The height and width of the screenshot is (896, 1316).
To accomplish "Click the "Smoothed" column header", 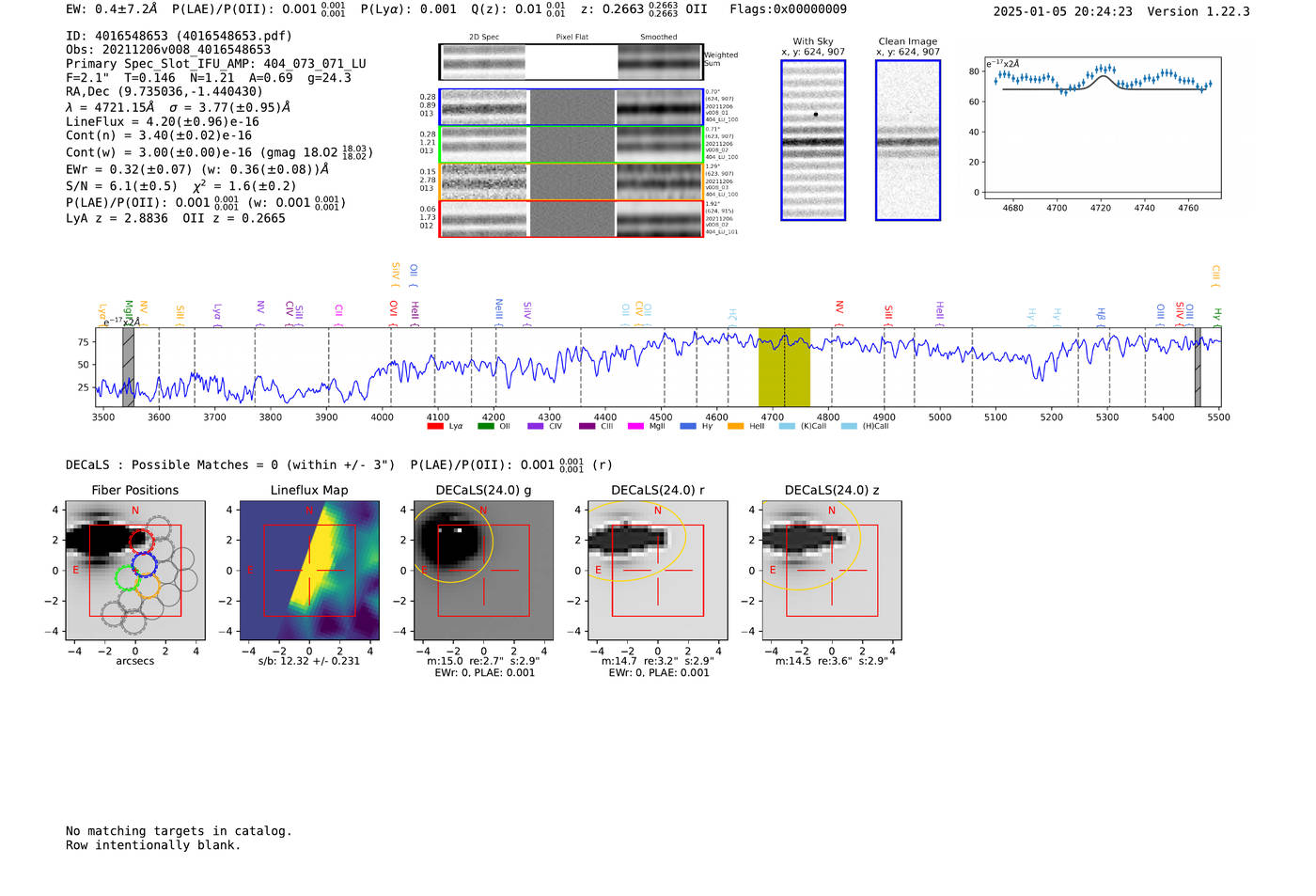I will [658, 38].
